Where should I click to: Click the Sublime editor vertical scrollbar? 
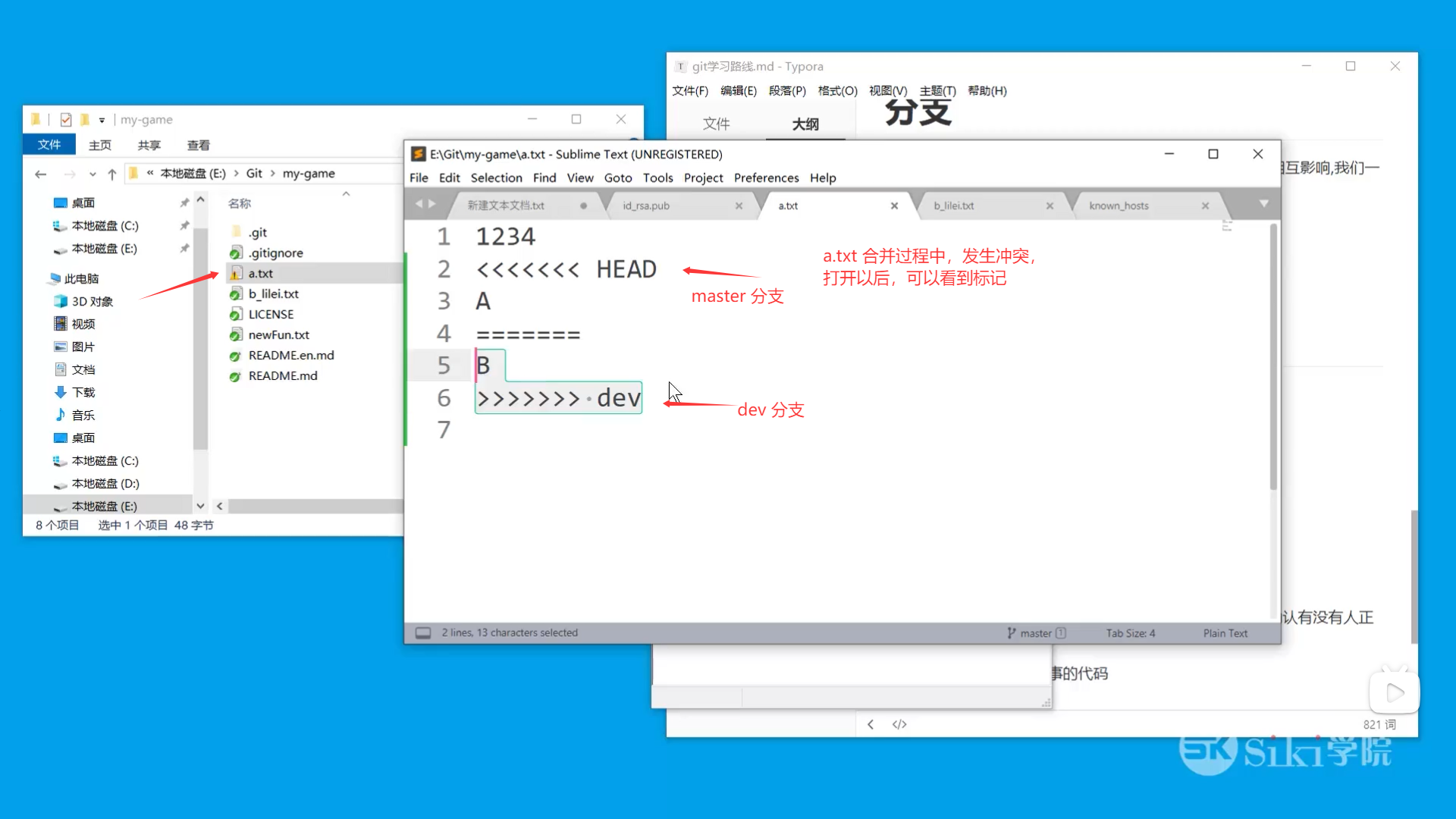click(1273, 356)
